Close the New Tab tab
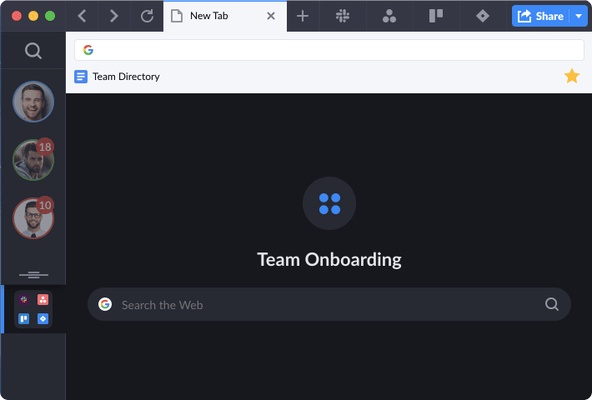592x400 pixels. coord(271,16)
